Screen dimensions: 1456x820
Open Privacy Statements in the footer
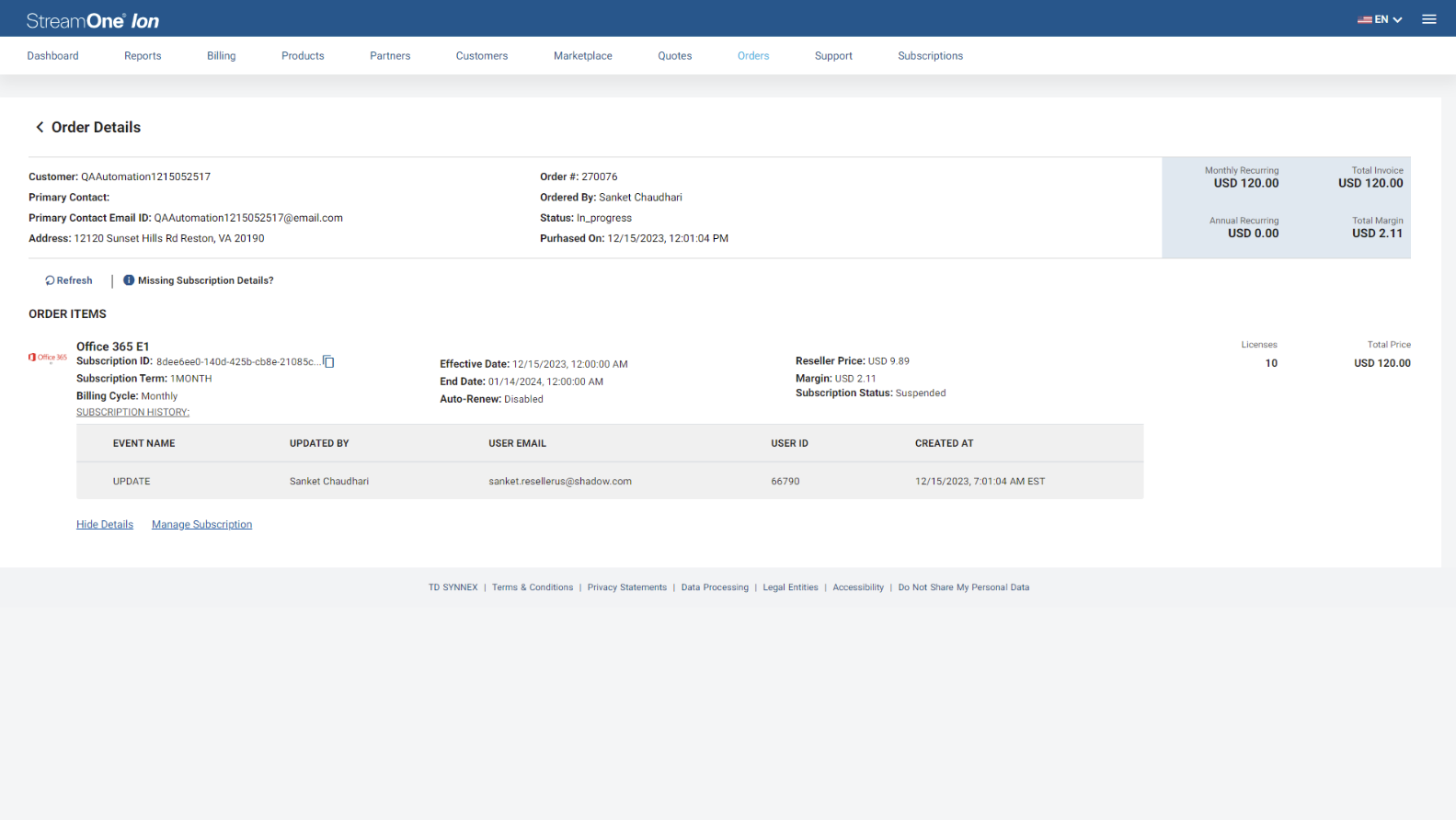[626, 587]
